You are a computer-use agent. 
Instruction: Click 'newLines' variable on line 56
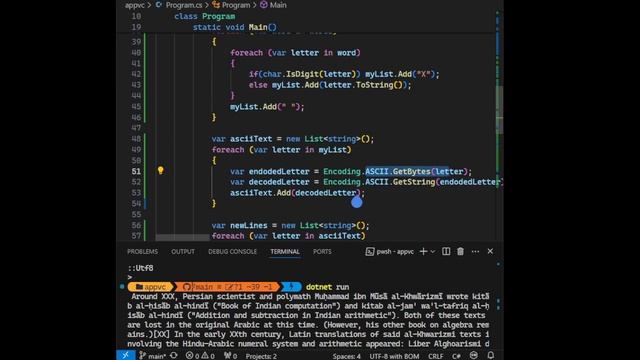(x=249, y=225)
